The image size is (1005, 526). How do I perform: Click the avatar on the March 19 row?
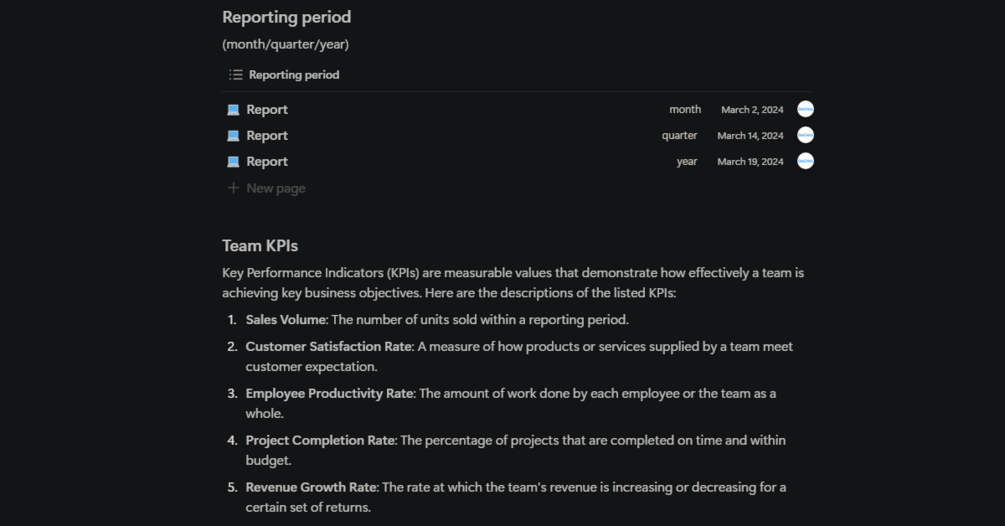point(805,162)
